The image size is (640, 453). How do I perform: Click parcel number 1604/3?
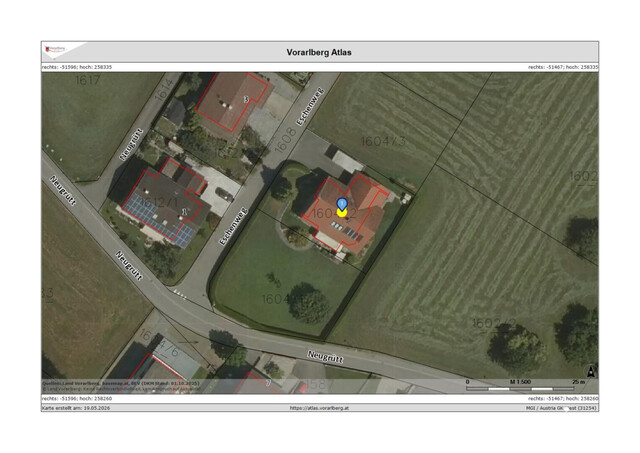(383, 141)
